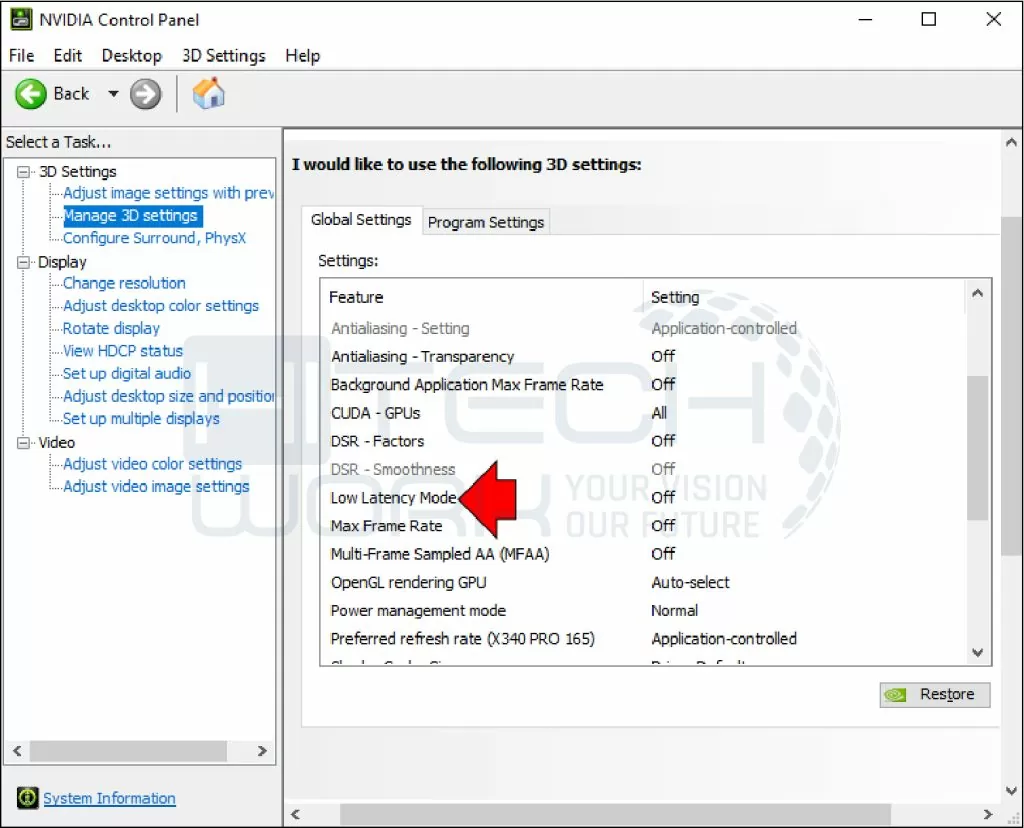Click task pane scroll left arrow
The image size is (1024, 828).
(x=18, y=751)
